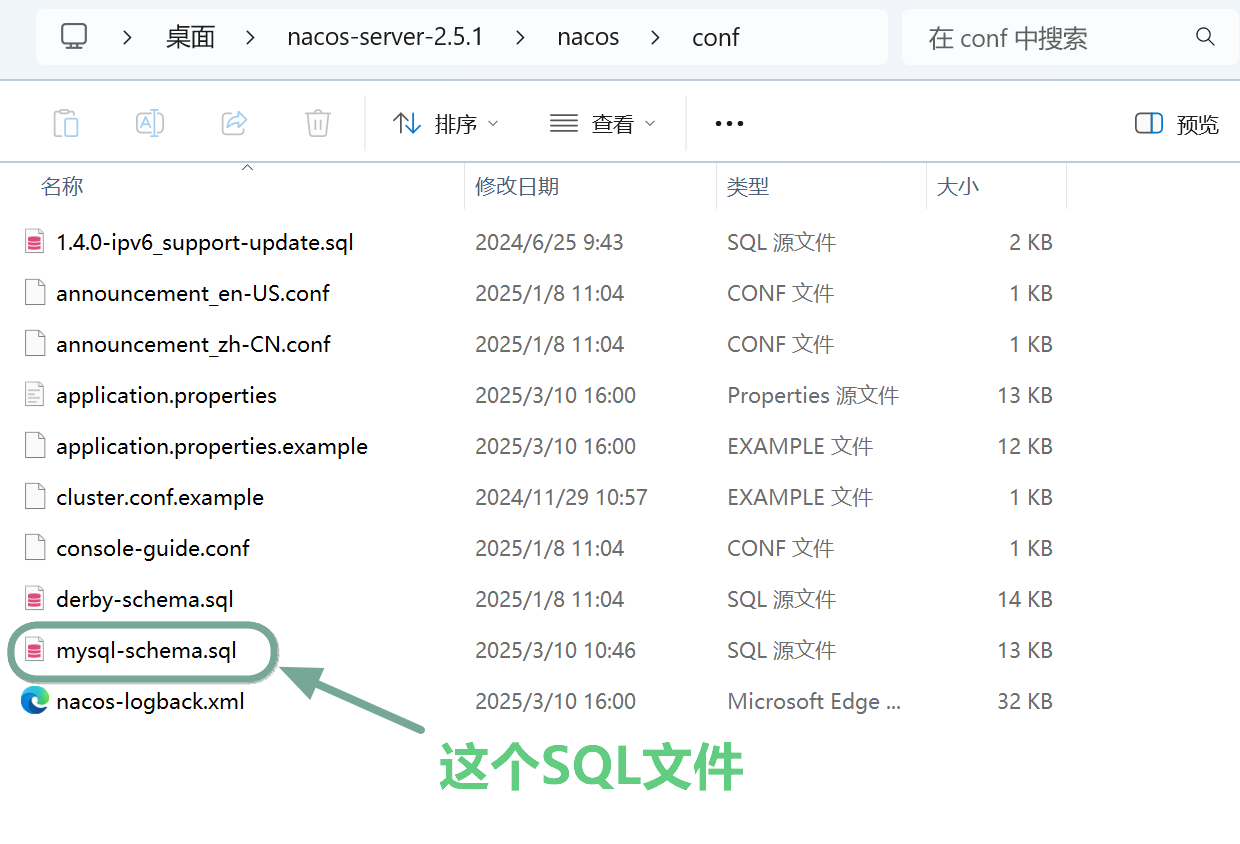Click date 2024/6/25 9:43
Image resolution: width=1240 pixels, height=844 pixels.
pos(549,242)
